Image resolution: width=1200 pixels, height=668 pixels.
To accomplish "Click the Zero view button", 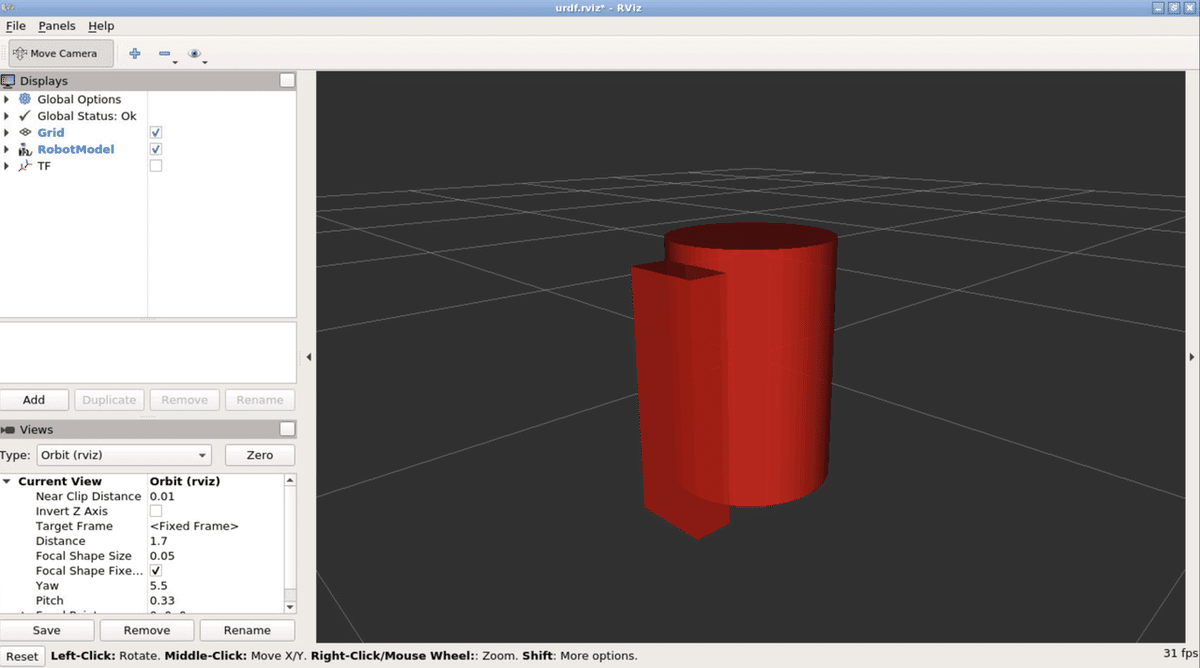I will click(x=260, y=455).
